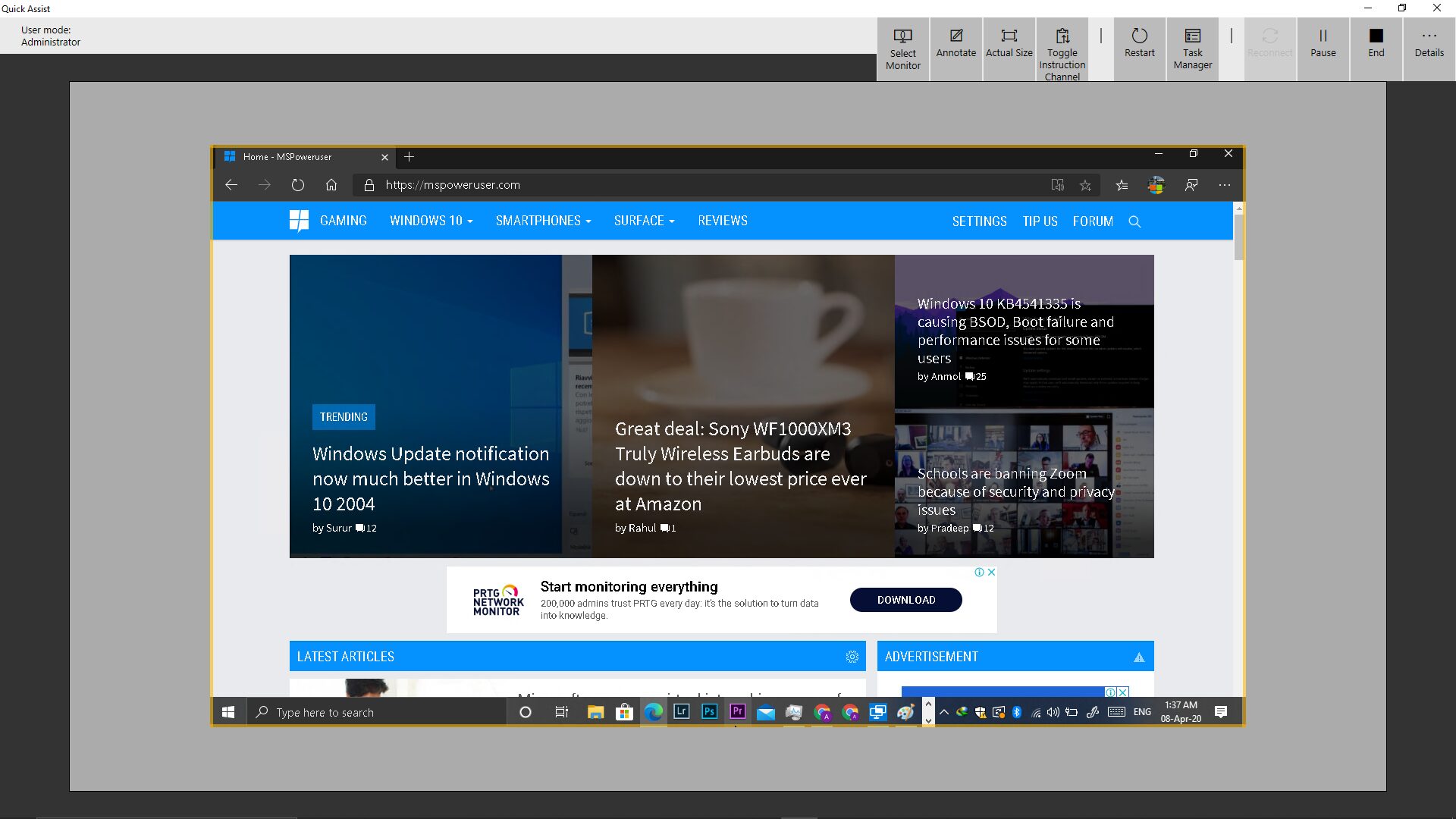Close the Home - MSPoweruser tab
The image size is (1456, 819).
point(384,157)
